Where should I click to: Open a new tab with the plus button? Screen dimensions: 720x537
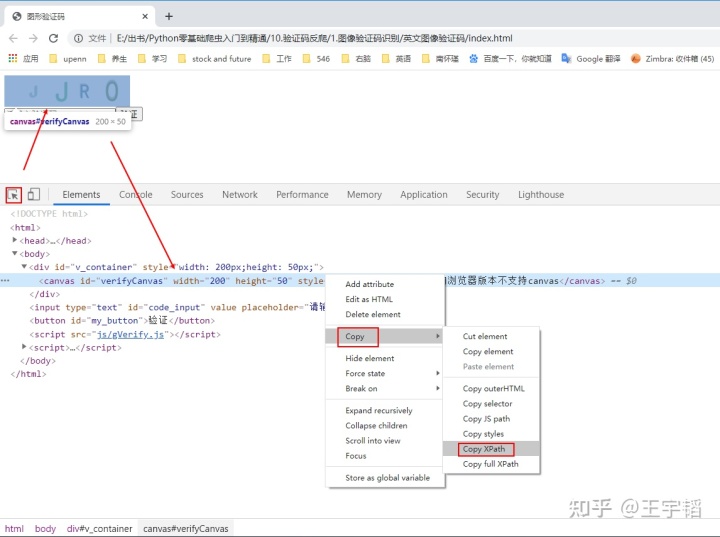click(169, 17)
